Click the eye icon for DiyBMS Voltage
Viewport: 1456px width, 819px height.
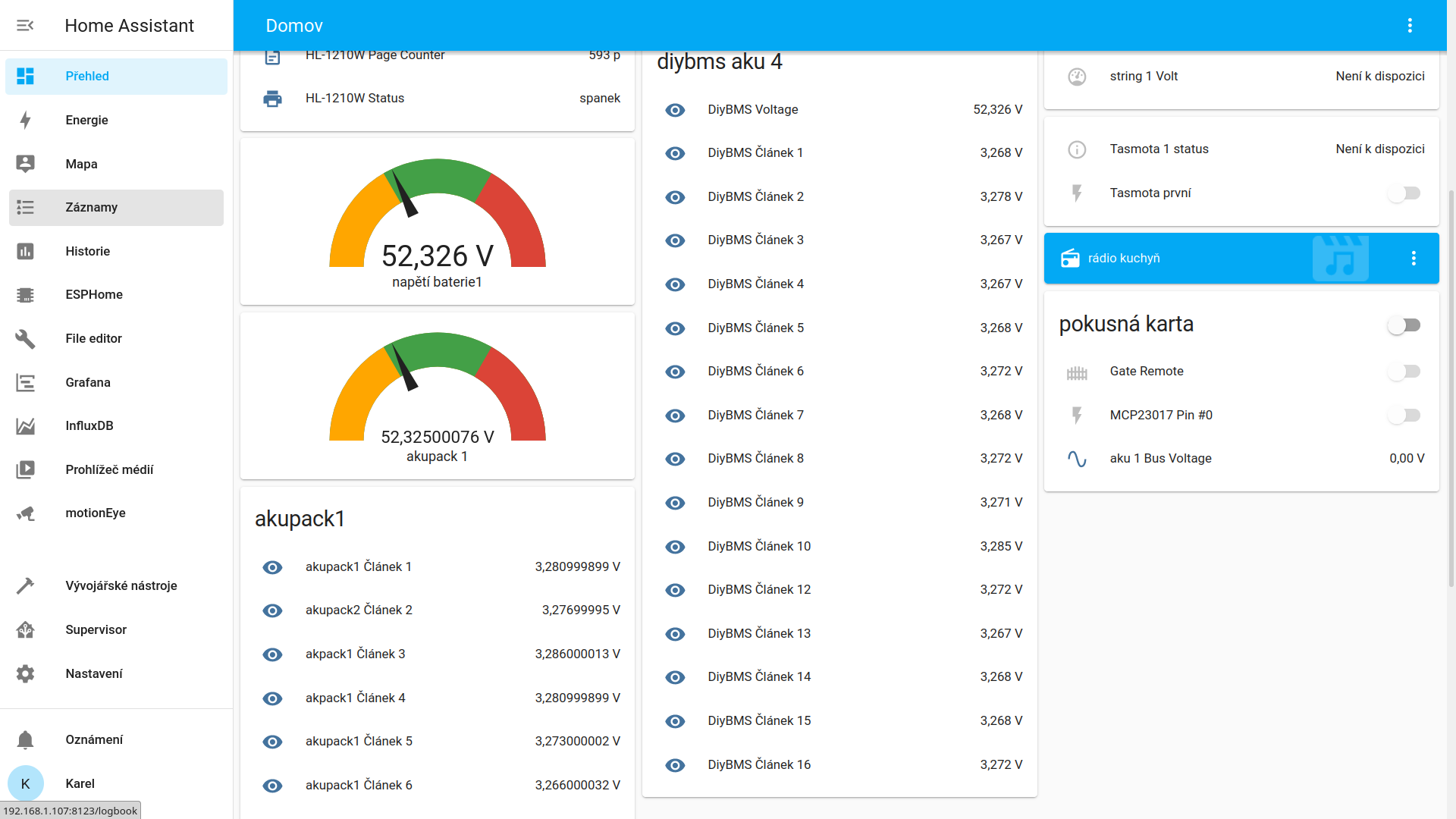pyautogui.click(x=675, y=110)
